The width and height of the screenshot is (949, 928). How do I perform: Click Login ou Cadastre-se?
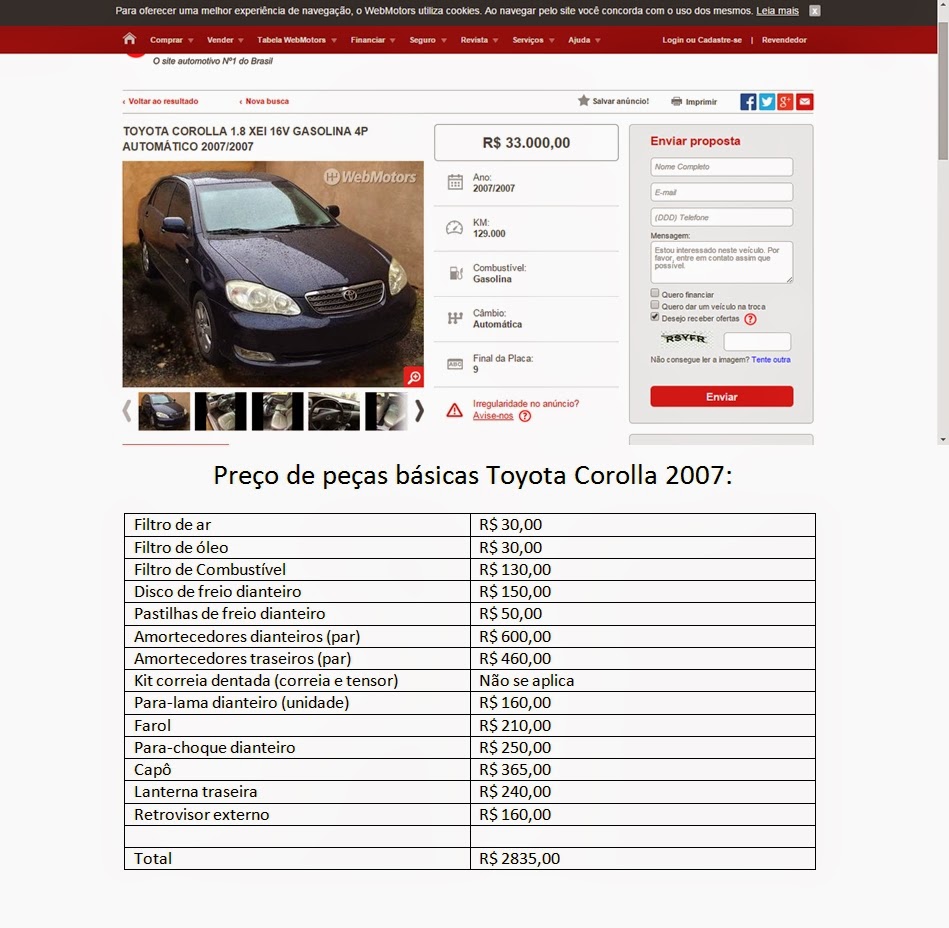701,40
